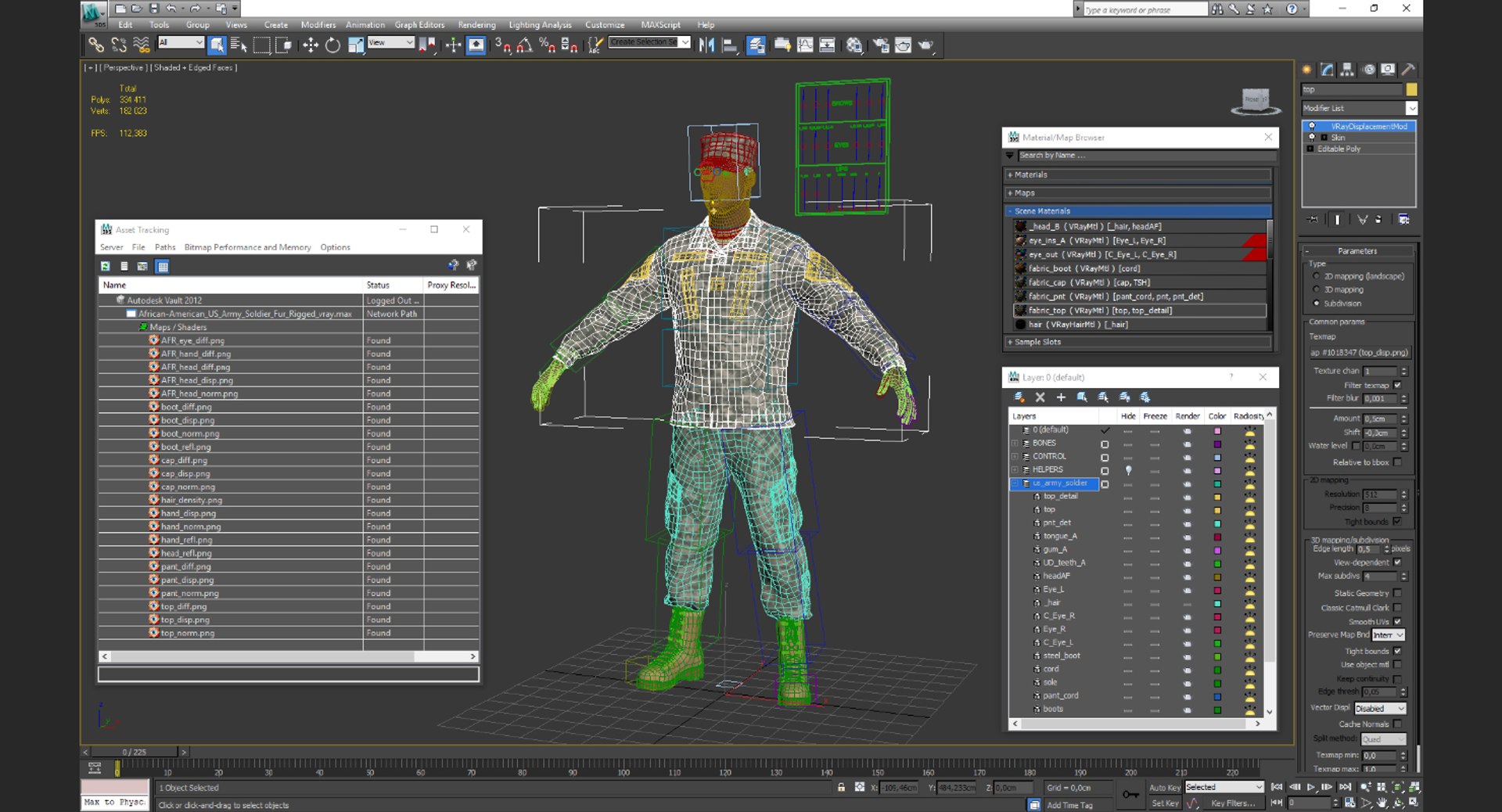Select the 2D mapping (landscape) radio button
The width and height of the screenshot is (1502, 812).
[1317, 277]
